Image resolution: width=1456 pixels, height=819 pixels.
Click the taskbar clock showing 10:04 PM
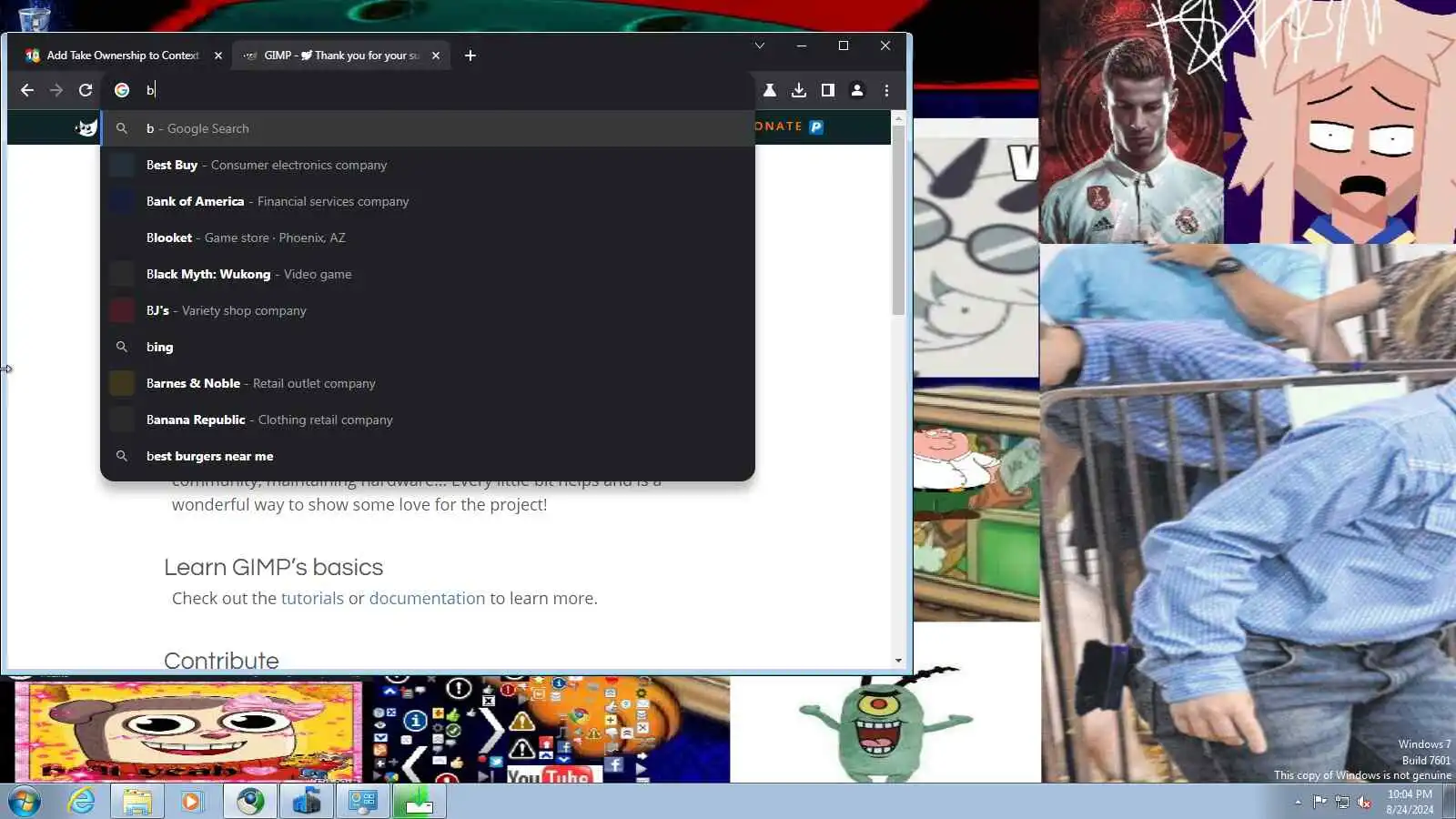(1410, 802)
